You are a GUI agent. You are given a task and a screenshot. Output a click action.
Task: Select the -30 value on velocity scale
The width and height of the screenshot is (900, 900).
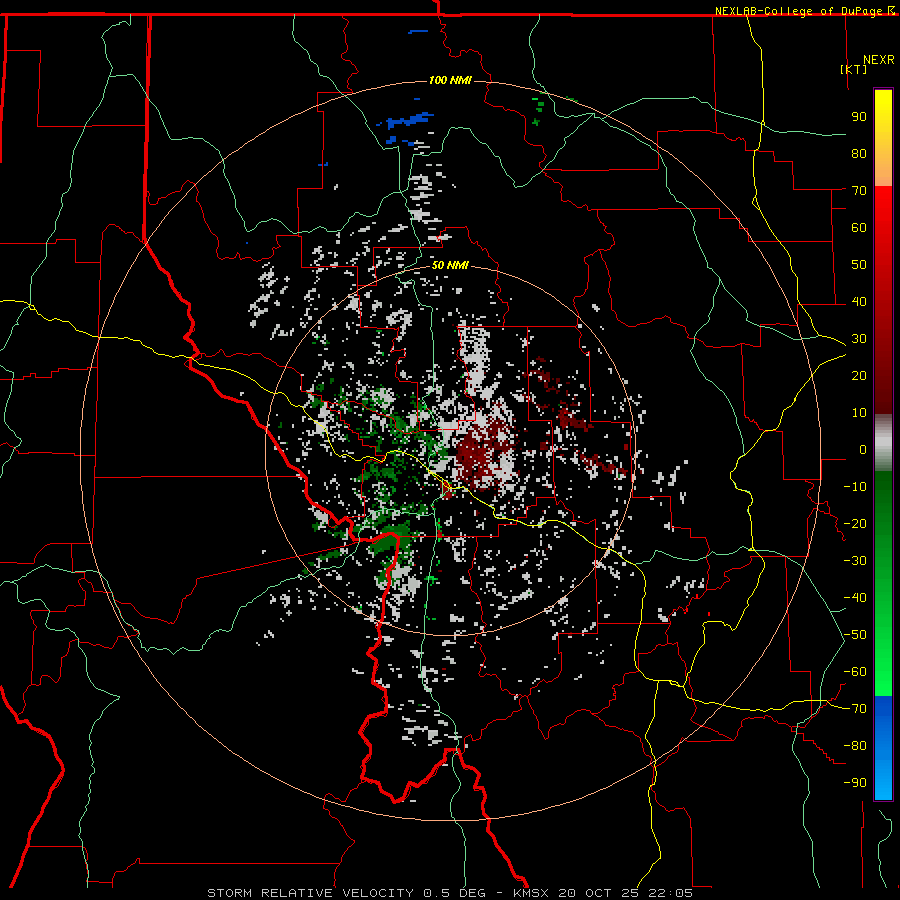click(855, 561)
